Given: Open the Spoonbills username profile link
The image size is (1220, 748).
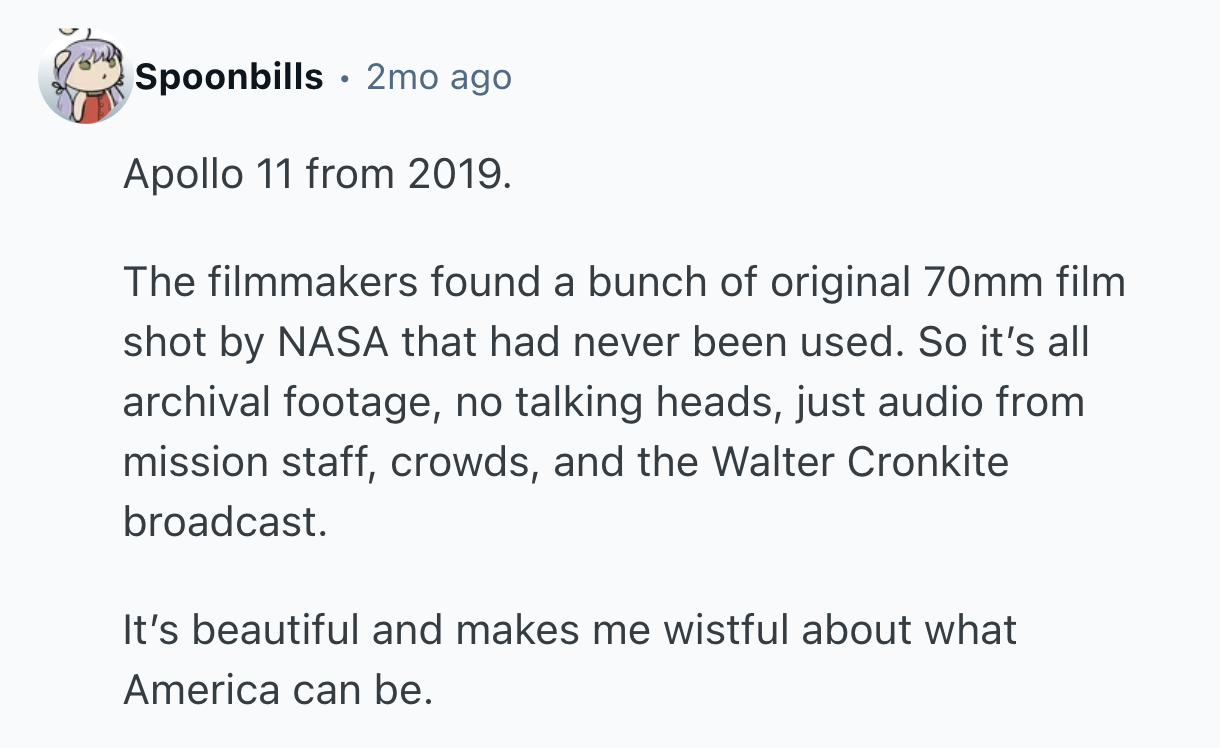Looking at the screenshot, I should click(x=229, y=77).
